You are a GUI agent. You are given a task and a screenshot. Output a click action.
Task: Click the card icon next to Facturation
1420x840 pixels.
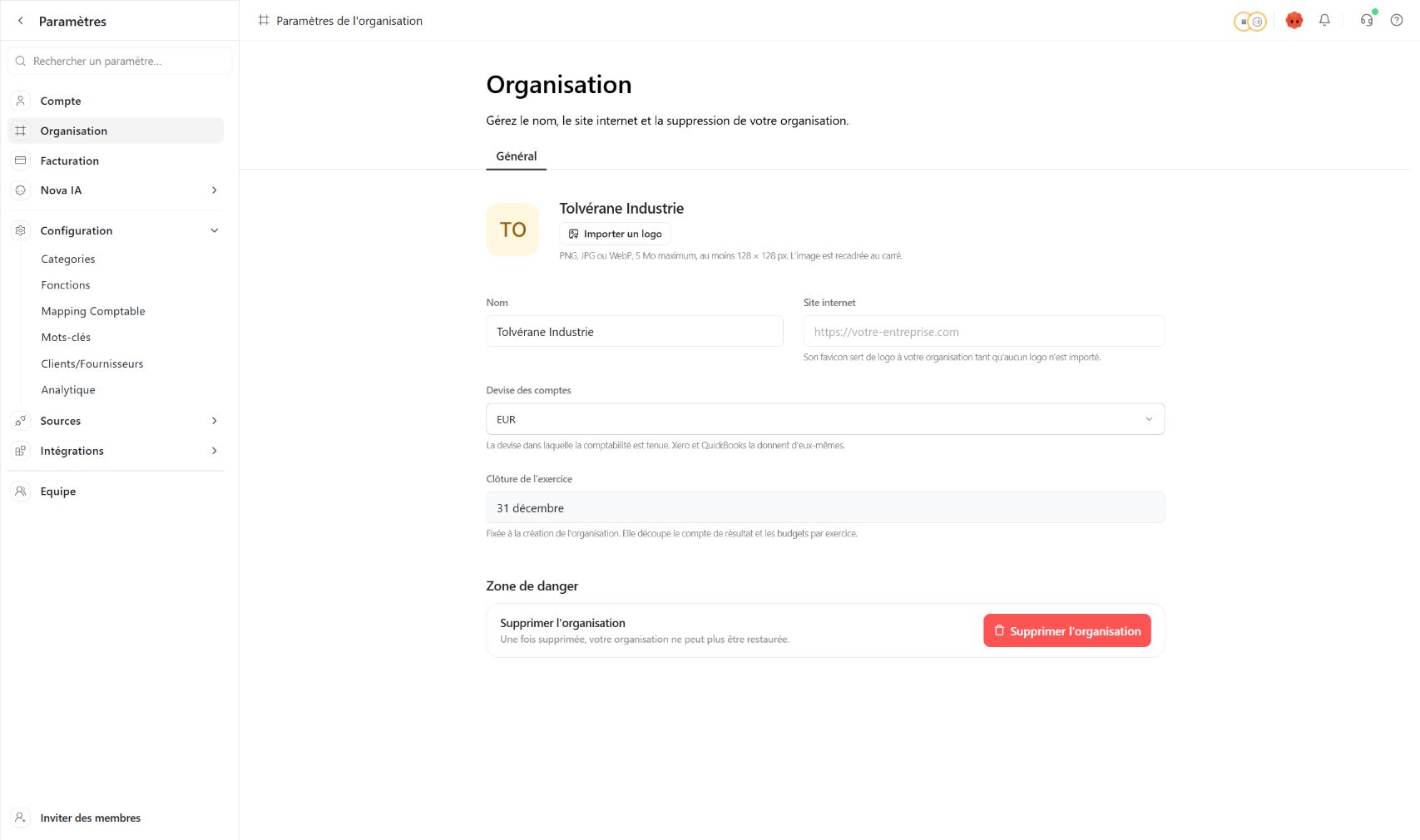coord(21,161)
